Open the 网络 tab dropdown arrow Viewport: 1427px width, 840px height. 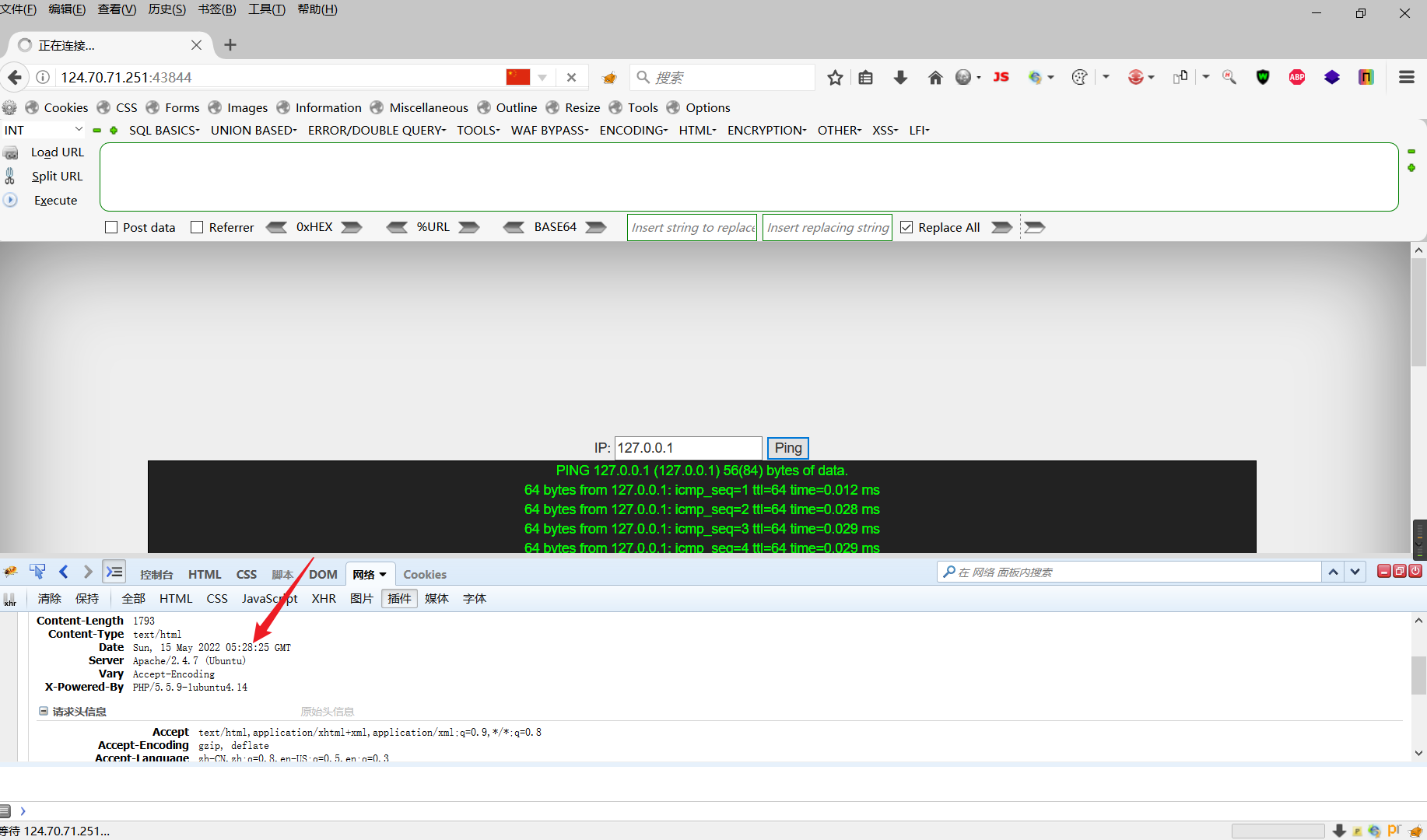[x=381, y=573]
